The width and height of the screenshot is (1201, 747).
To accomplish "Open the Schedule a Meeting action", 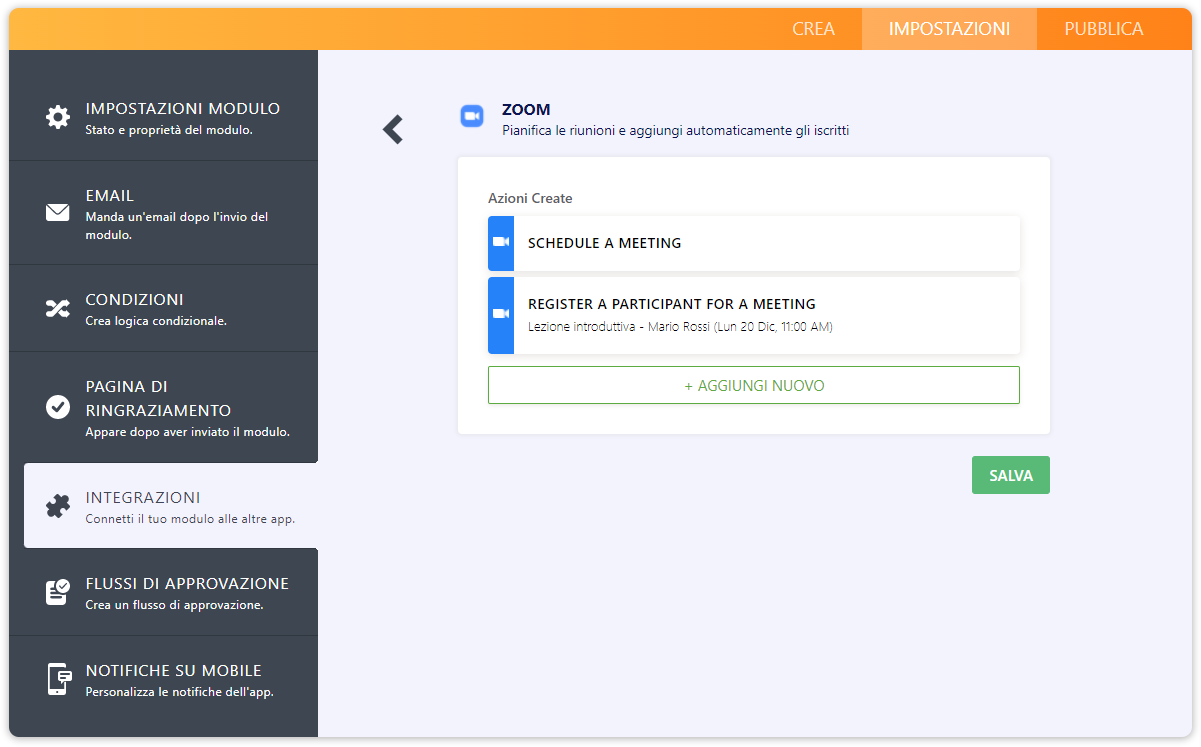I will 754,243.
